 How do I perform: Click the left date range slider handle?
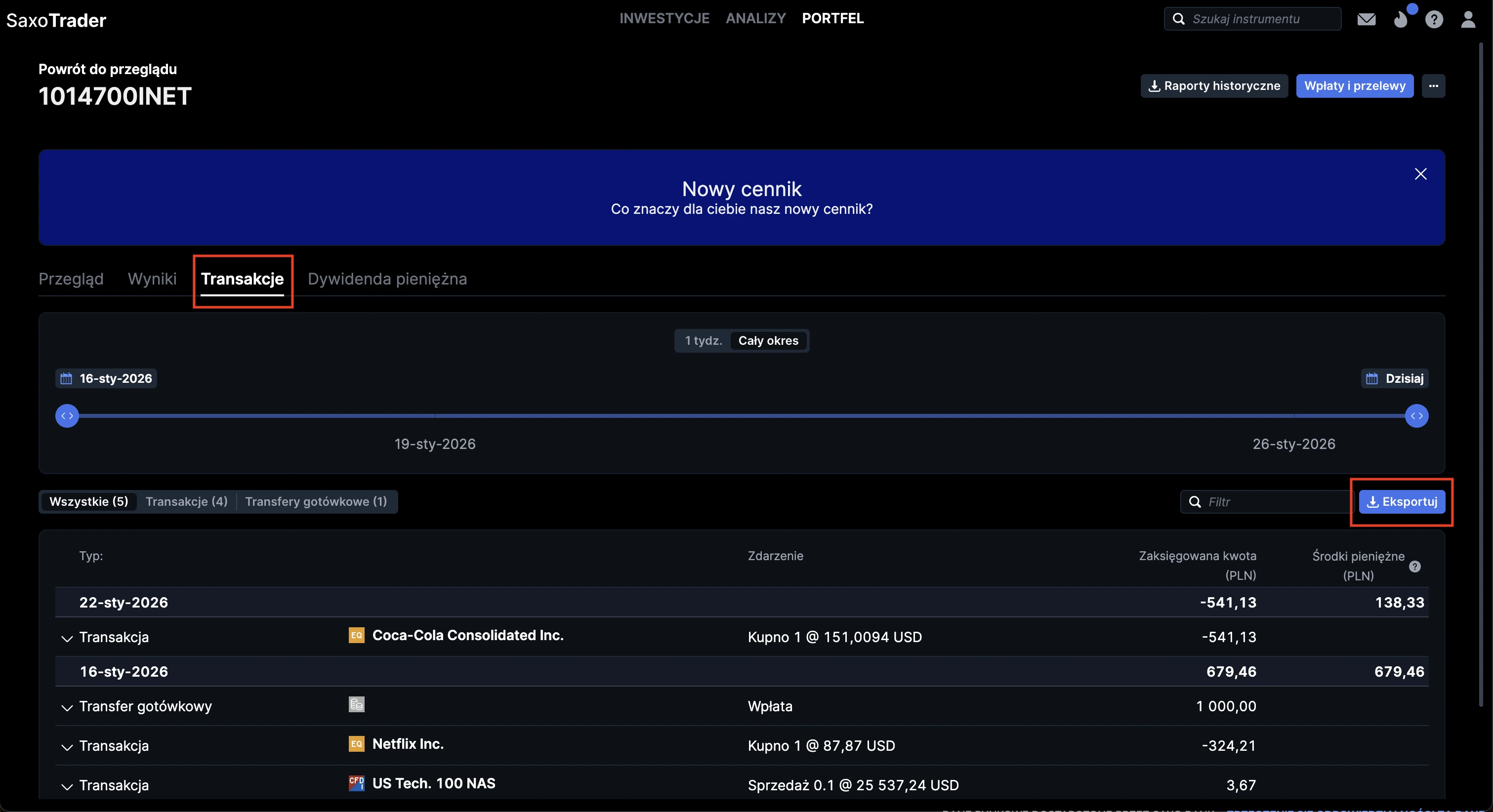[x=67, y=415]
